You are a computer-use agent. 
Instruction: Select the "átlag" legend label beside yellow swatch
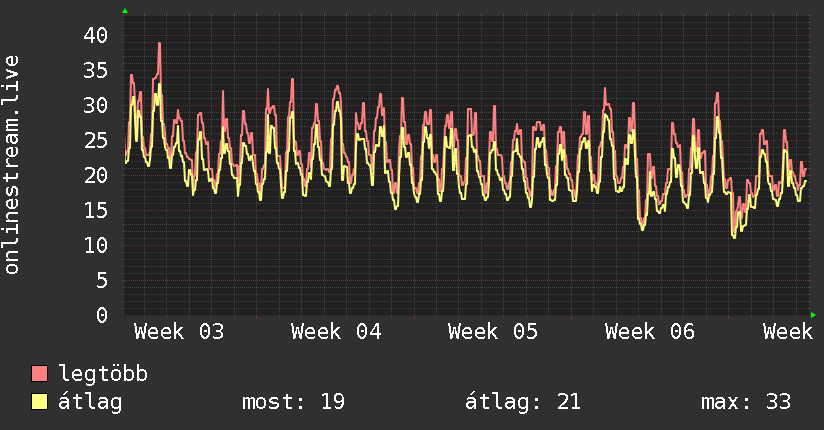91,402
